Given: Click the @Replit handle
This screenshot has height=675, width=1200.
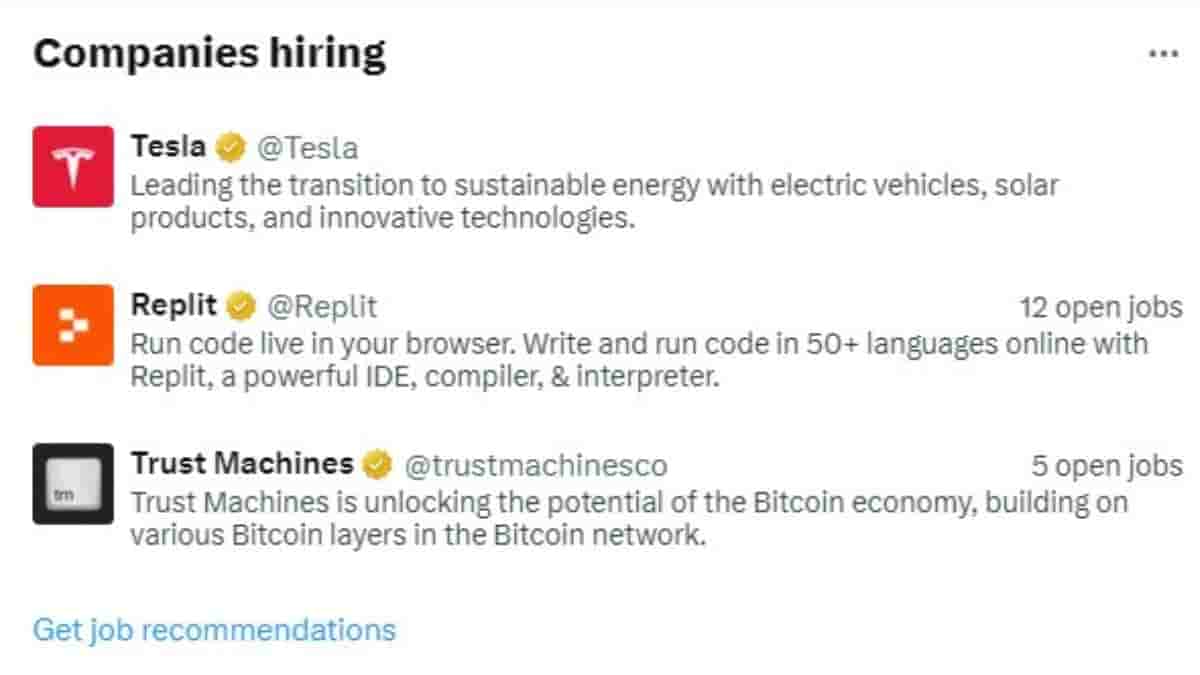Looking at the screenshot, I should click(x=321, y=306).
